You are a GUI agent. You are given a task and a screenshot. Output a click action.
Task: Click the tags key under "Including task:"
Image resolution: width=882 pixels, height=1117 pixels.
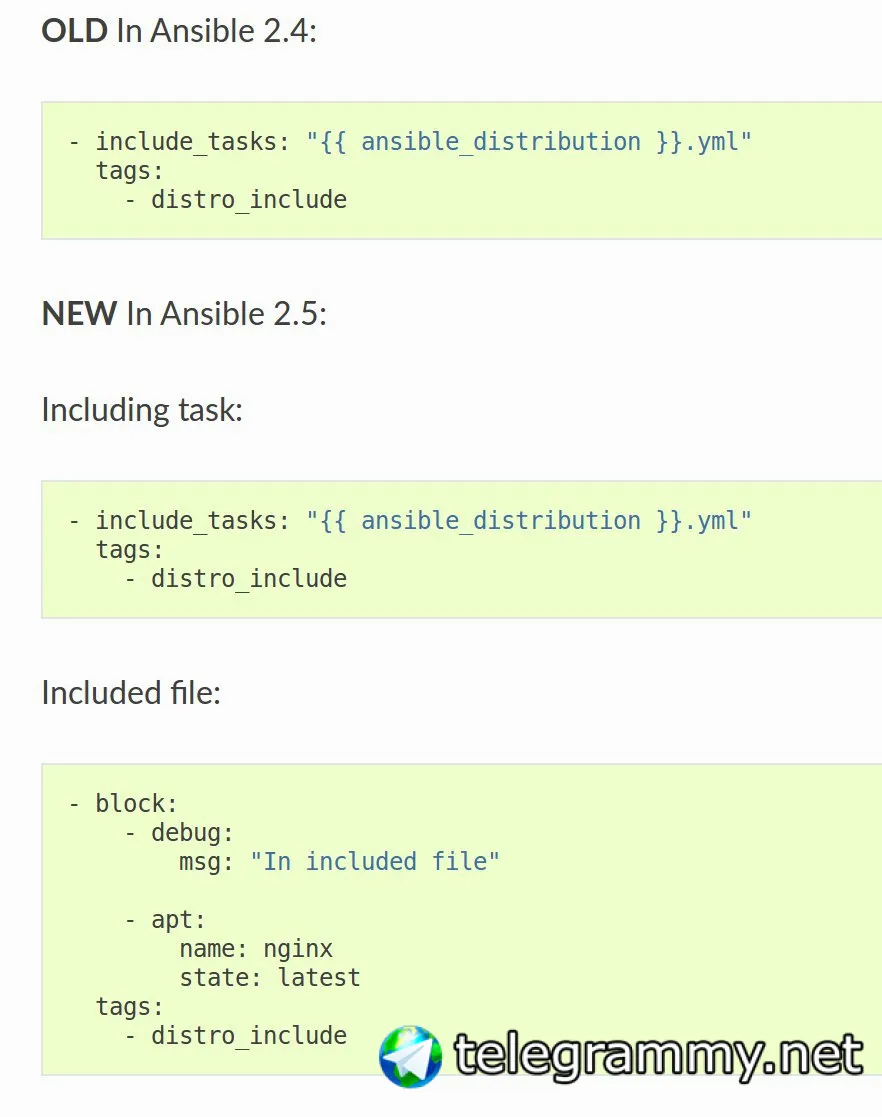pyautogui.click(x=128, y=550)
